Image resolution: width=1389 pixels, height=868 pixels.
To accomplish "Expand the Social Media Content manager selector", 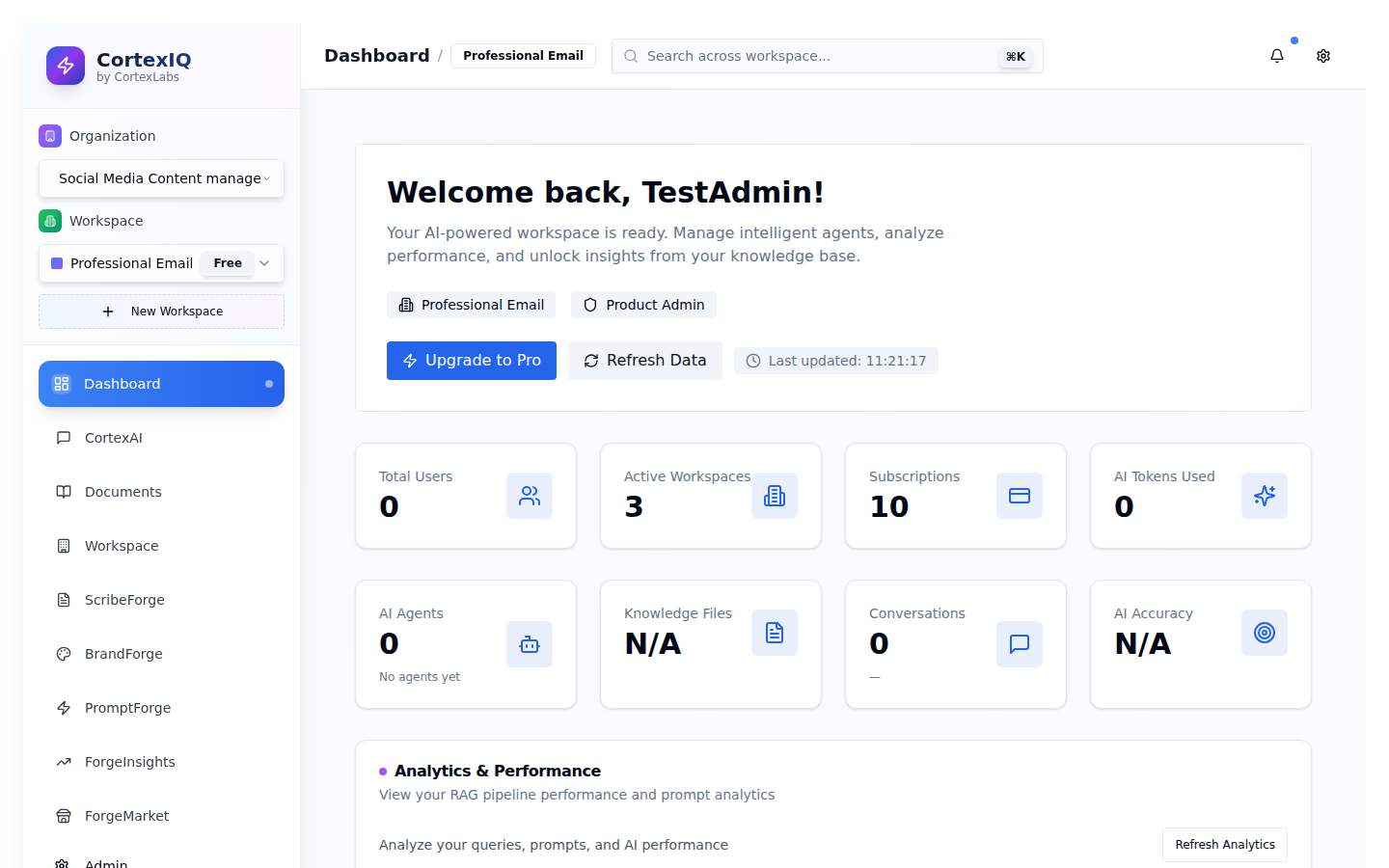I will tap(161, 178).
